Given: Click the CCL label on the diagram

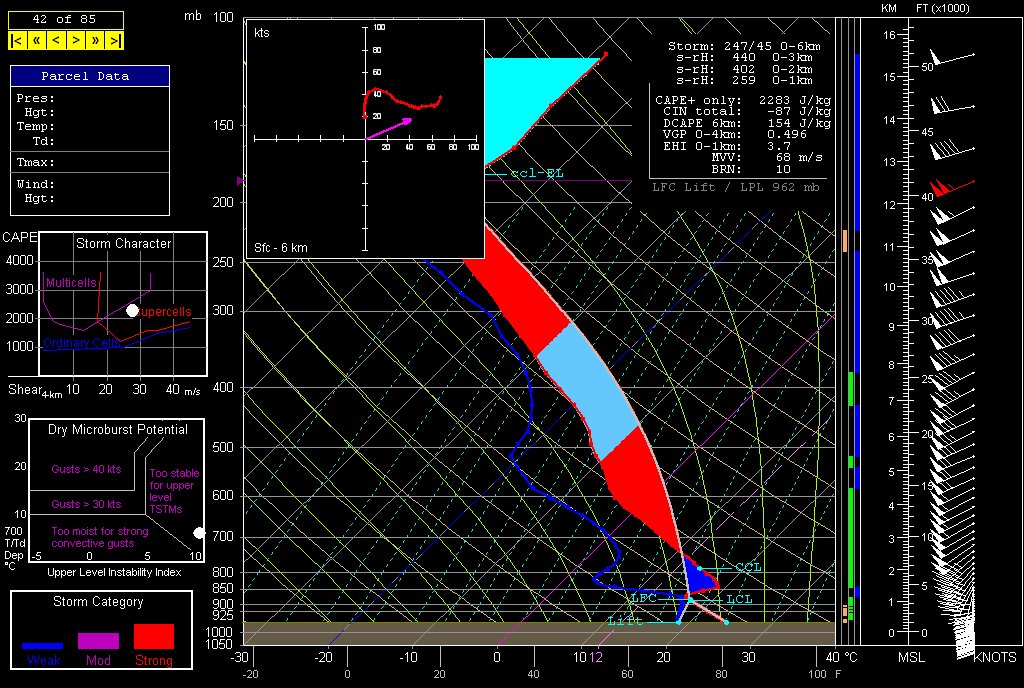Looking at the screenshot, I should point(748,567).
